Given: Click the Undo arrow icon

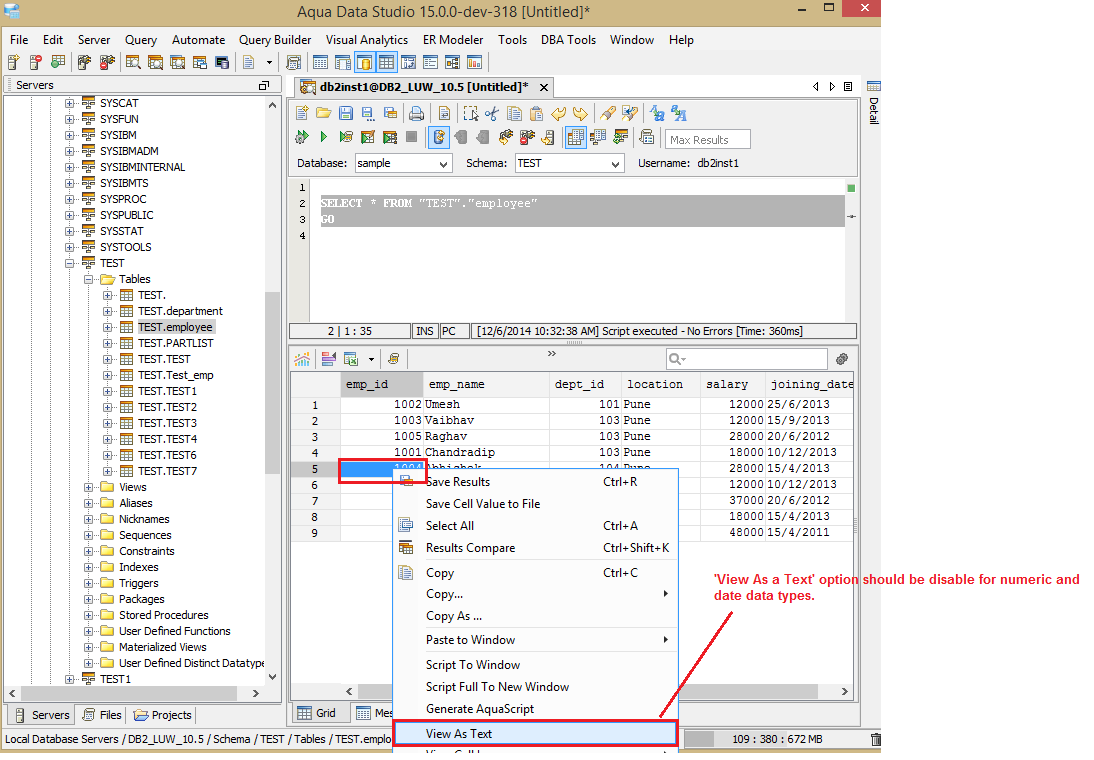Looking at the screenshot, I should [x=558, y=113].
